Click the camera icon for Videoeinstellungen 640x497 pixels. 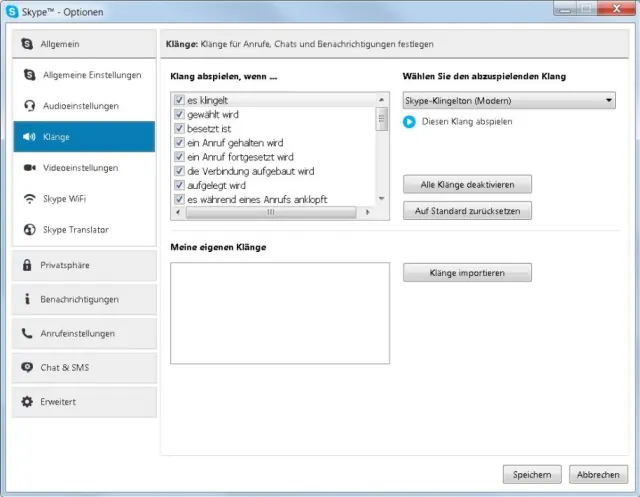pyautogui.click(x=30, y=168)
